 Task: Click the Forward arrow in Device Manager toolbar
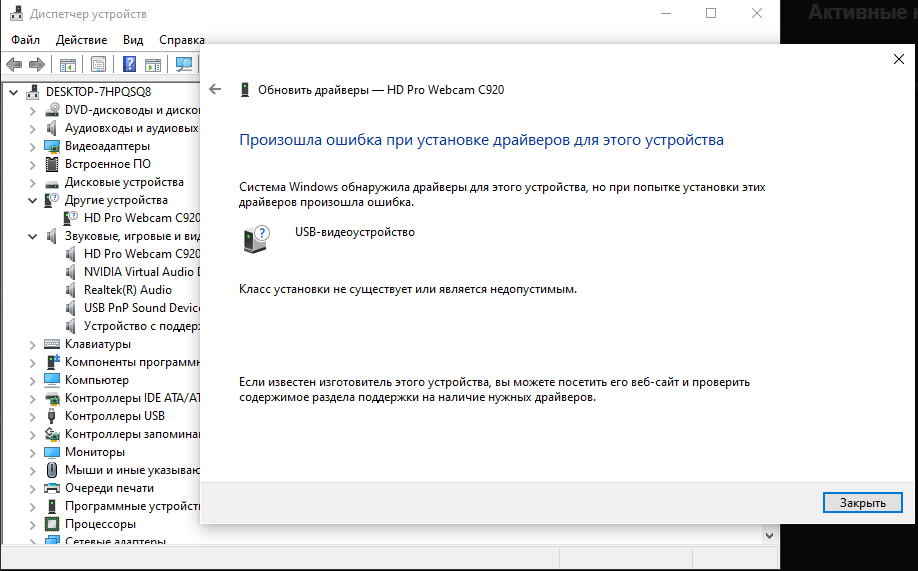37,64
